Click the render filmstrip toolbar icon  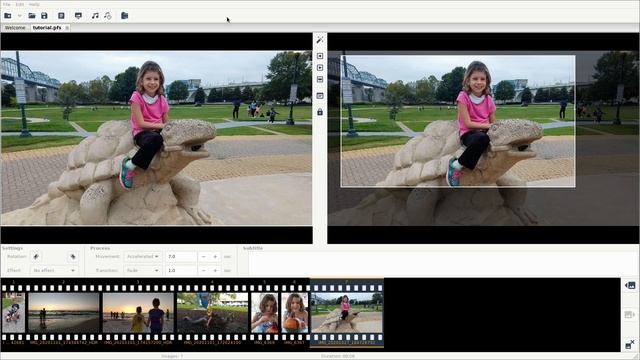tap(78, 16)
